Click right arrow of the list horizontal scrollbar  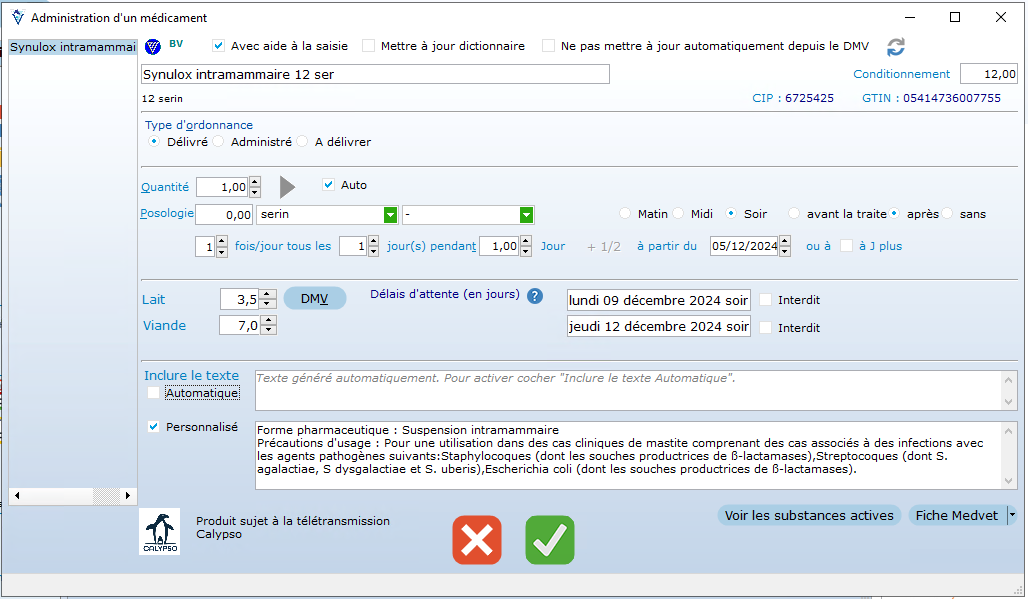[128, 495]
